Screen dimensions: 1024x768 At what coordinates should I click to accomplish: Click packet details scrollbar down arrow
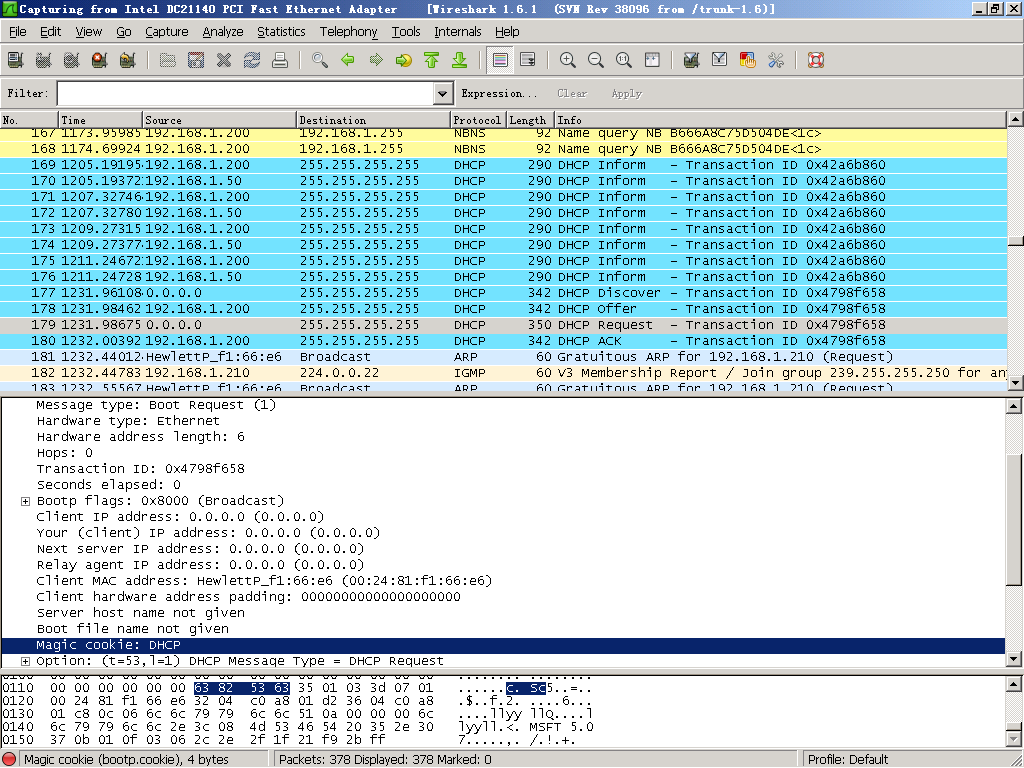(1014, 659)
